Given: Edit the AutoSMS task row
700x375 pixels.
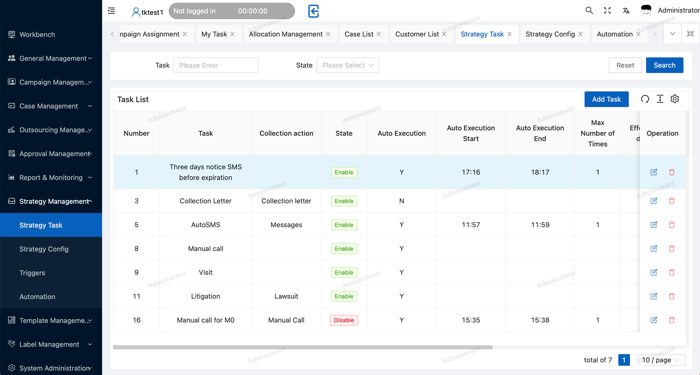Looking at the screenshot, I should pyautogui.click(x=654, y=225).
